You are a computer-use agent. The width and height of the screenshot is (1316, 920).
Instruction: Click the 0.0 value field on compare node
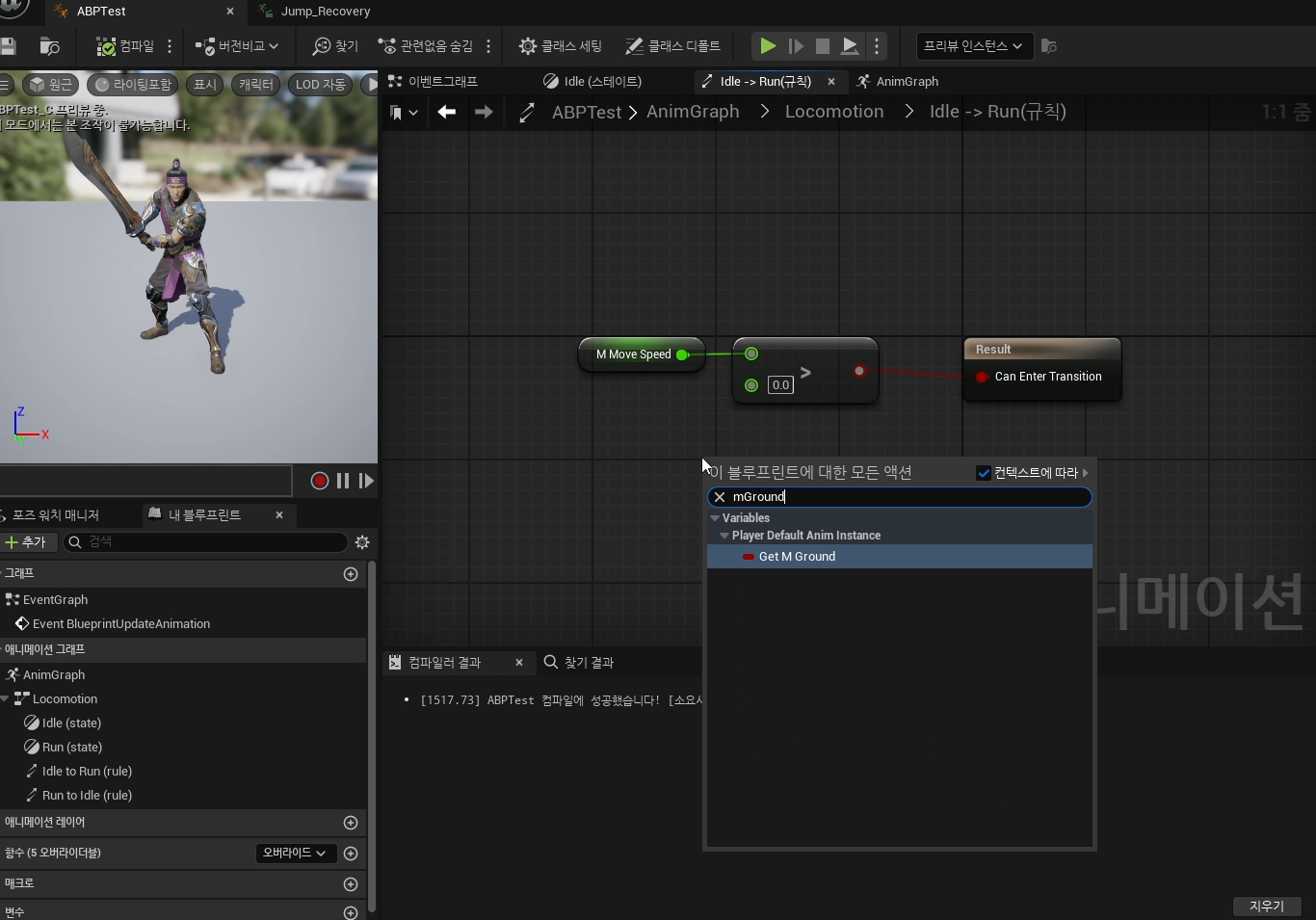(780, 385)
